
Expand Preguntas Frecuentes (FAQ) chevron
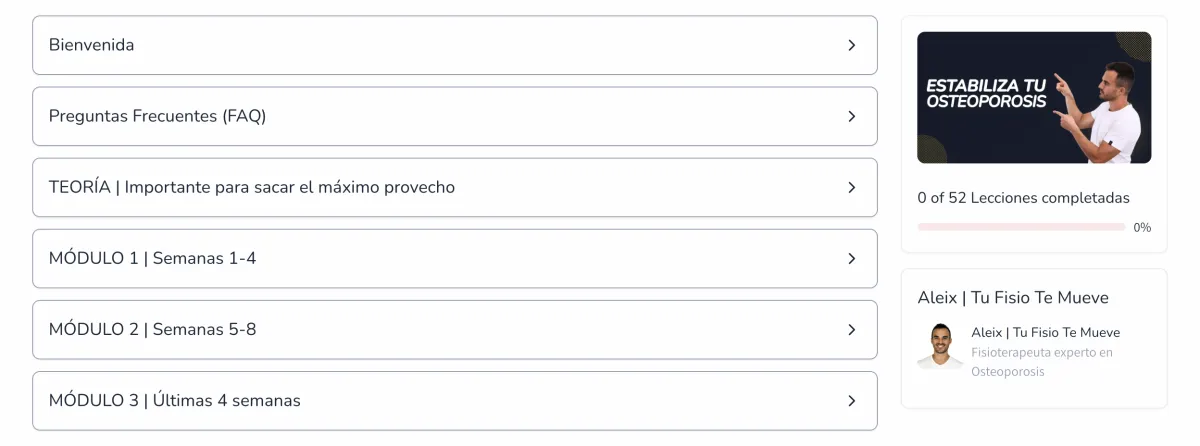coord(851,116)
